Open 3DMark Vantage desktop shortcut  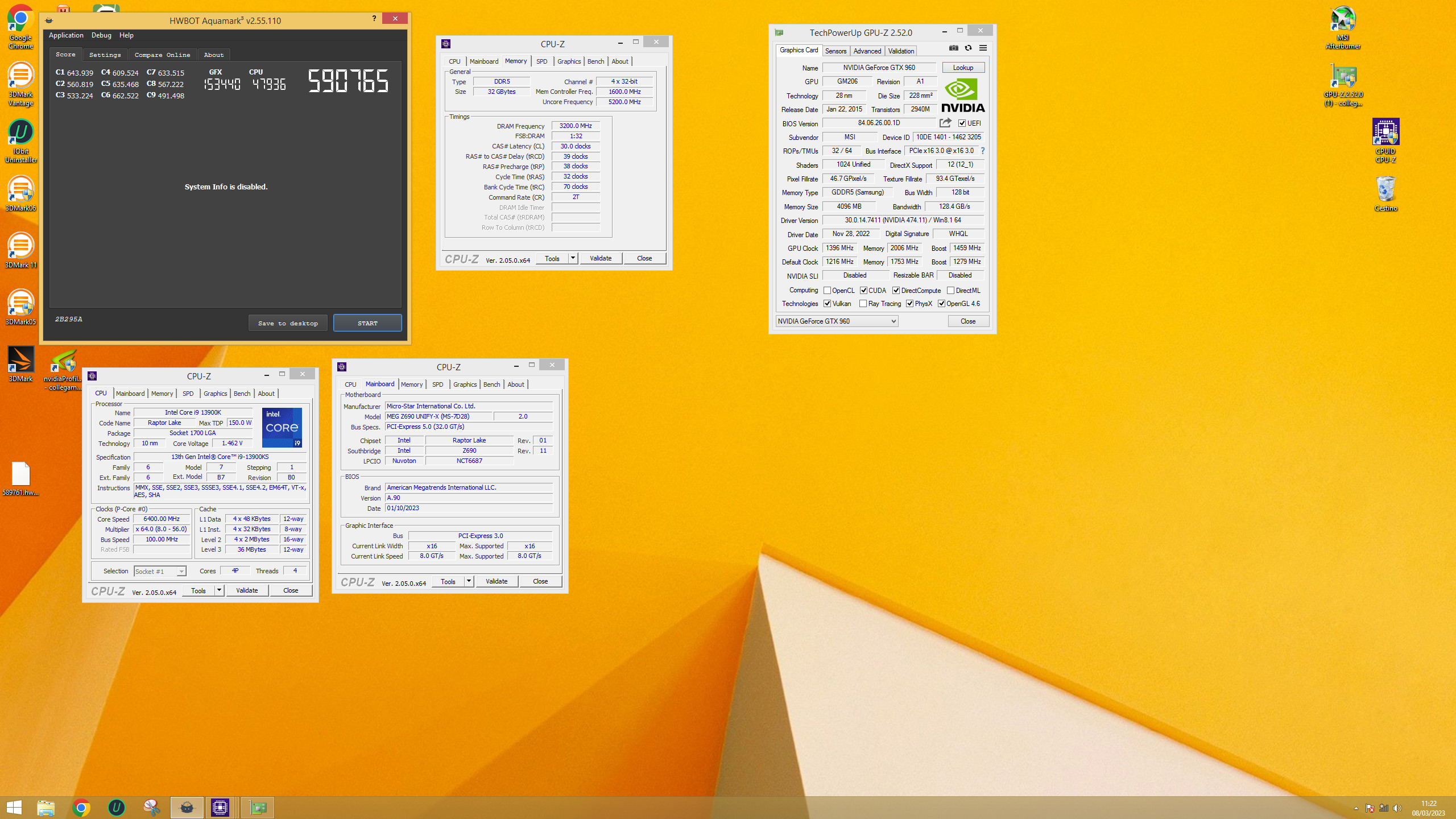pyautogui.click(x=20, y=84)
